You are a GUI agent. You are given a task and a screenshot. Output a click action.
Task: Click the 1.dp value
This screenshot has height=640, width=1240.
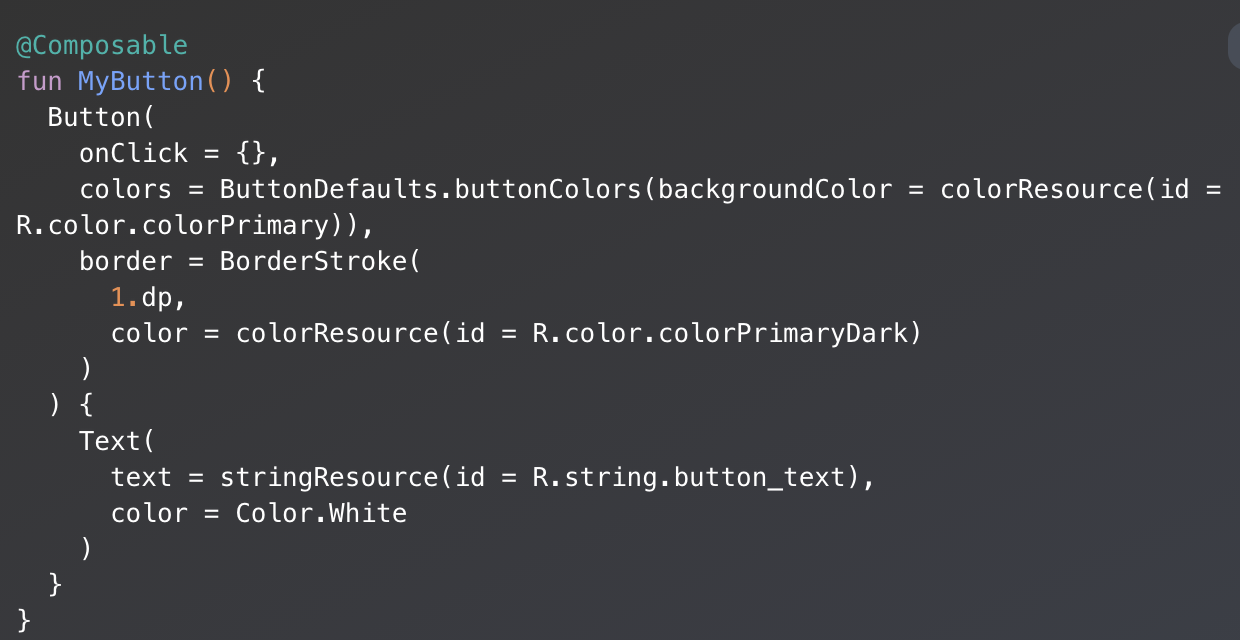point(141,297)
